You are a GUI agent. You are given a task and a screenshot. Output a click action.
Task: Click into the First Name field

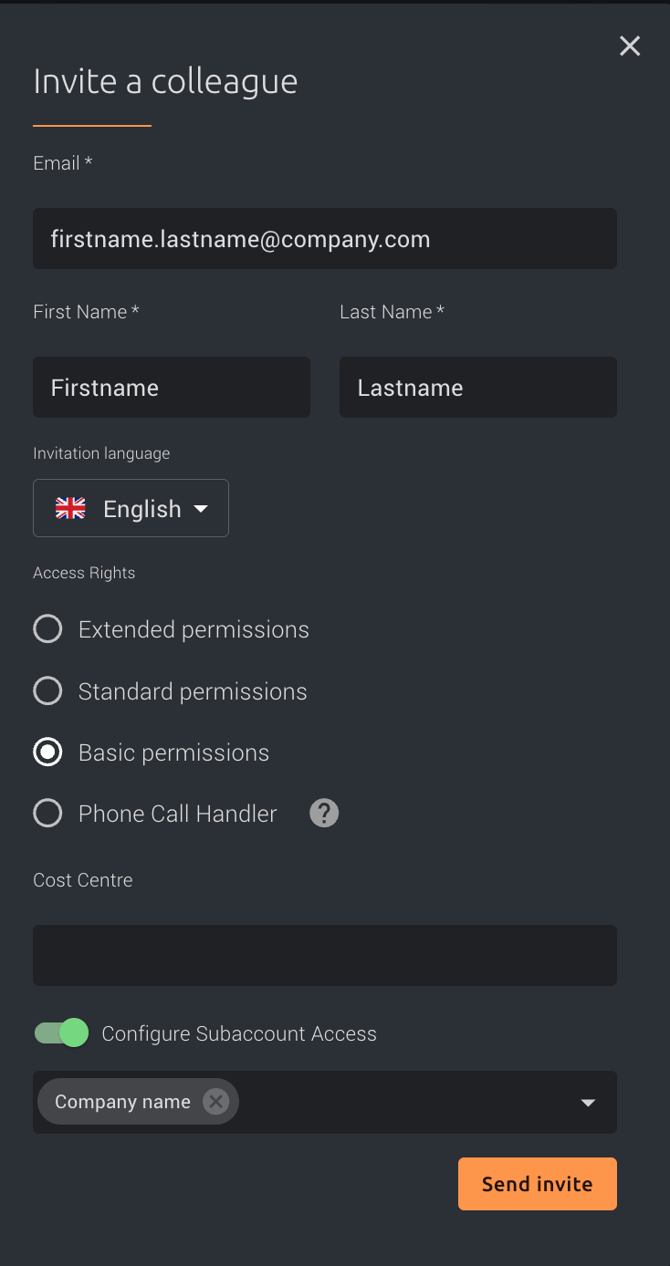[x=172, y=387]
